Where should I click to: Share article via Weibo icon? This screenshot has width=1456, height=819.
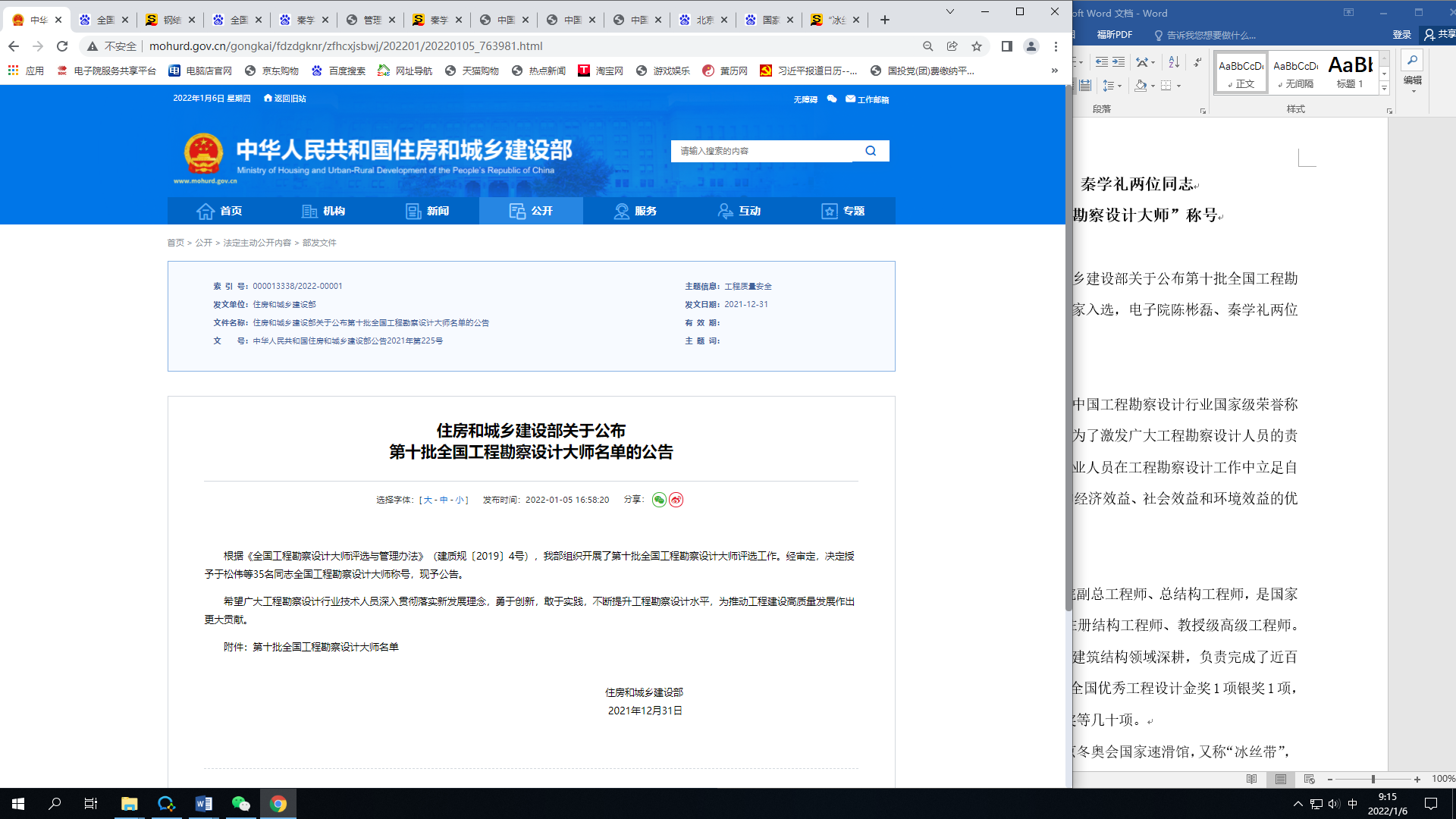676,500
